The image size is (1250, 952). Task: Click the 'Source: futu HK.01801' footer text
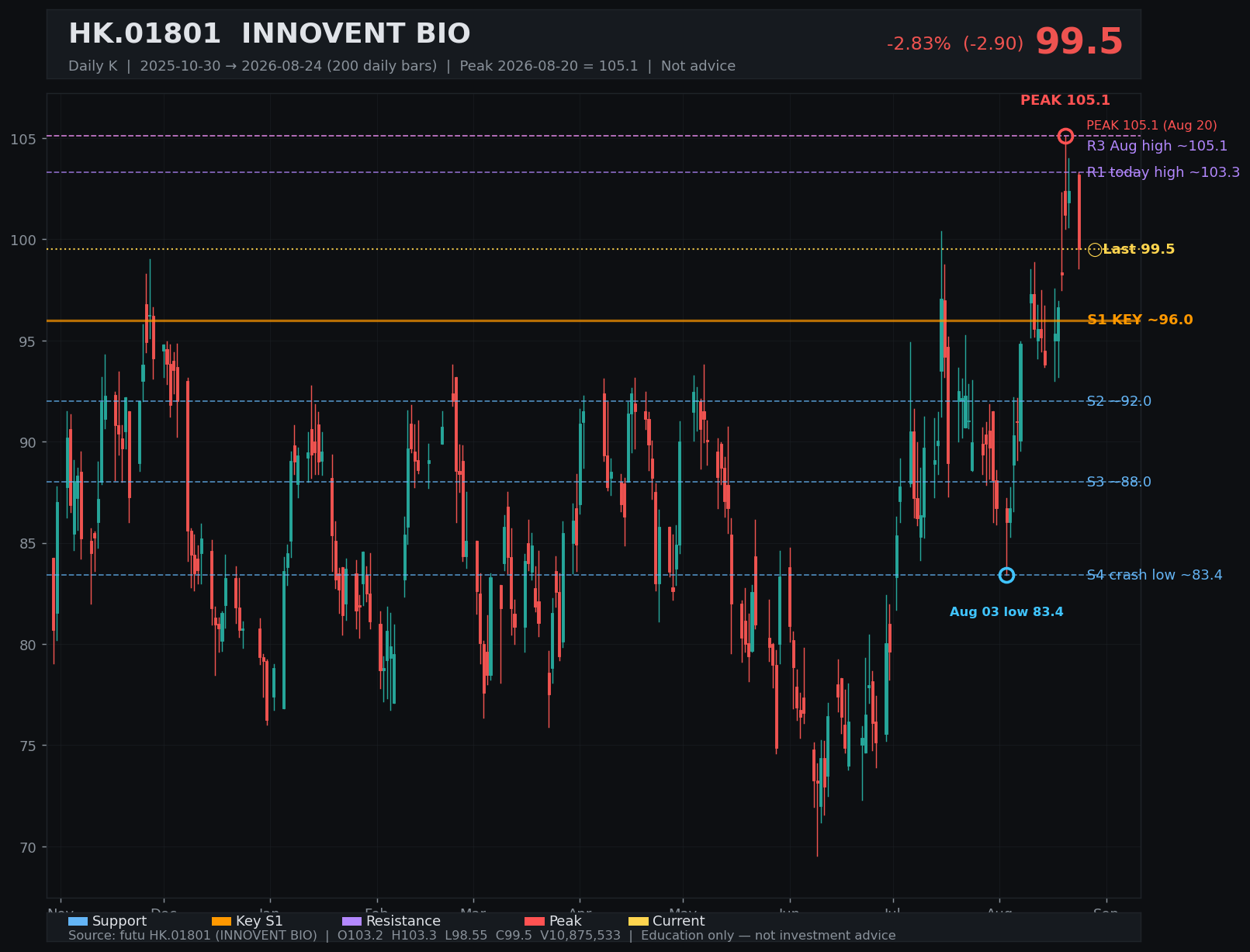click(x=192, y=936)
